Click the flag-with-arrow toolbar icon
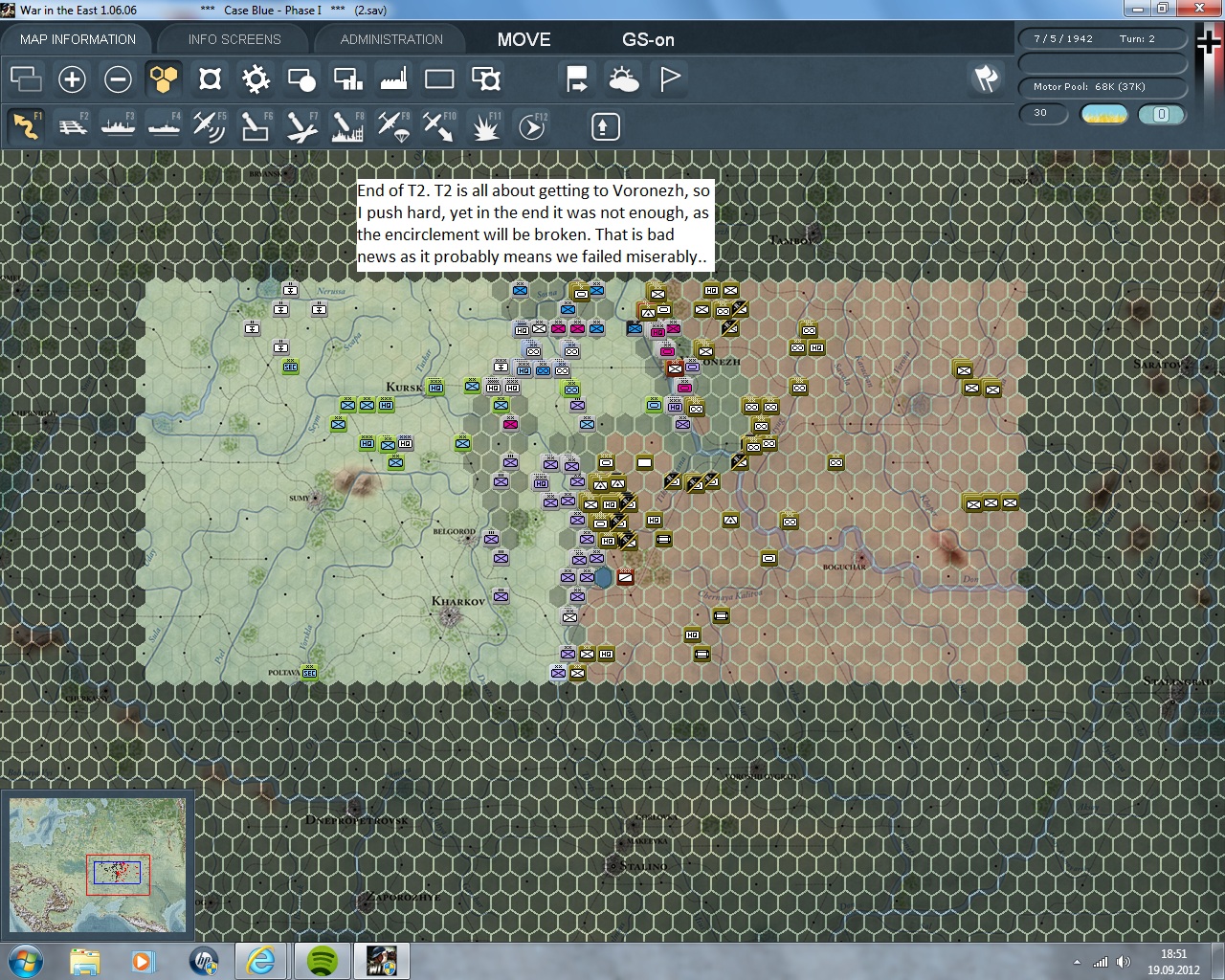This screenshot has height=980, width=1225. click(x=577, y=79)
